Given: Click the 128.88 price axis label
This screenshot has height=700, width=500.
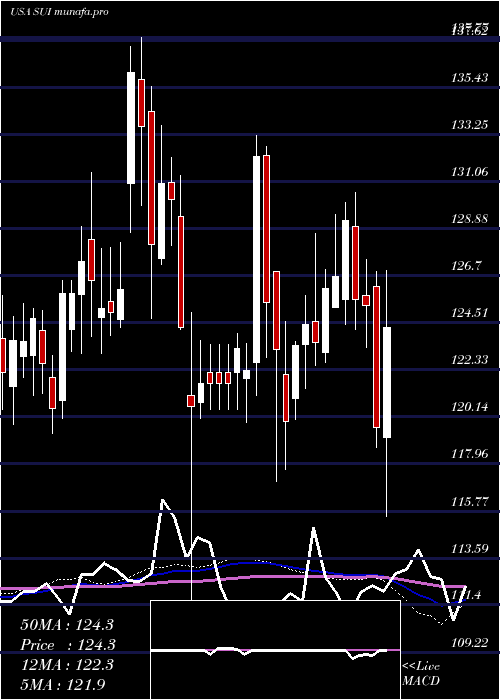Looking at the screenshot, I should click(469, 219).
